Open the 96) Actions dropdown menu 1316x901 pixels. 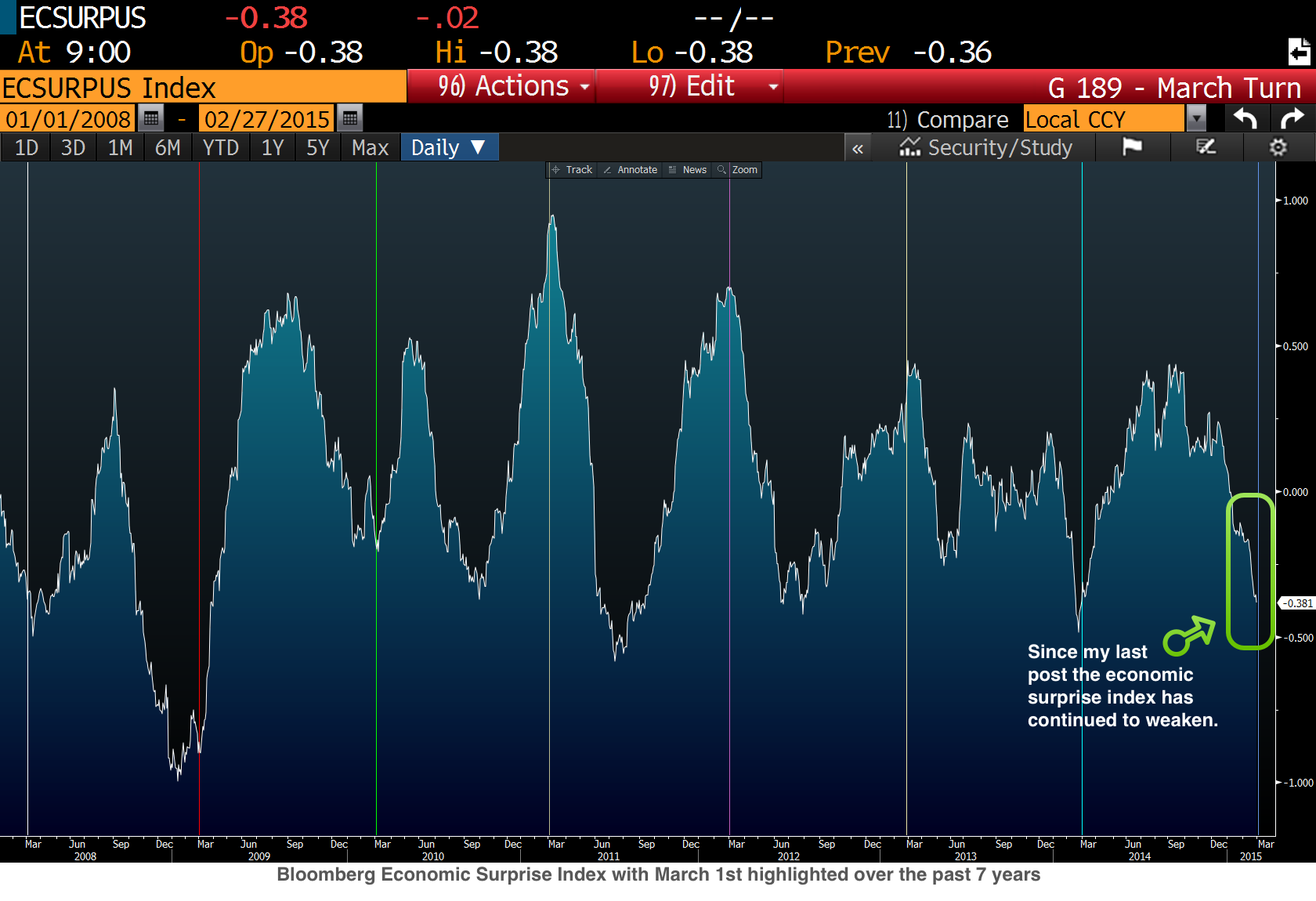tap(501, 86)
